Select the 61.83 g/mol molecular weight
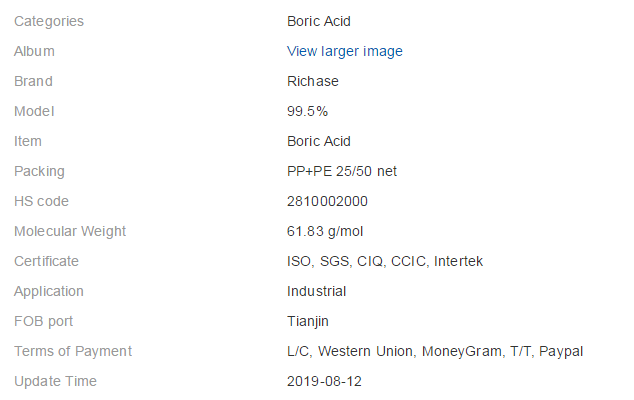Screen dimensions: 634x400 [325, 231]
